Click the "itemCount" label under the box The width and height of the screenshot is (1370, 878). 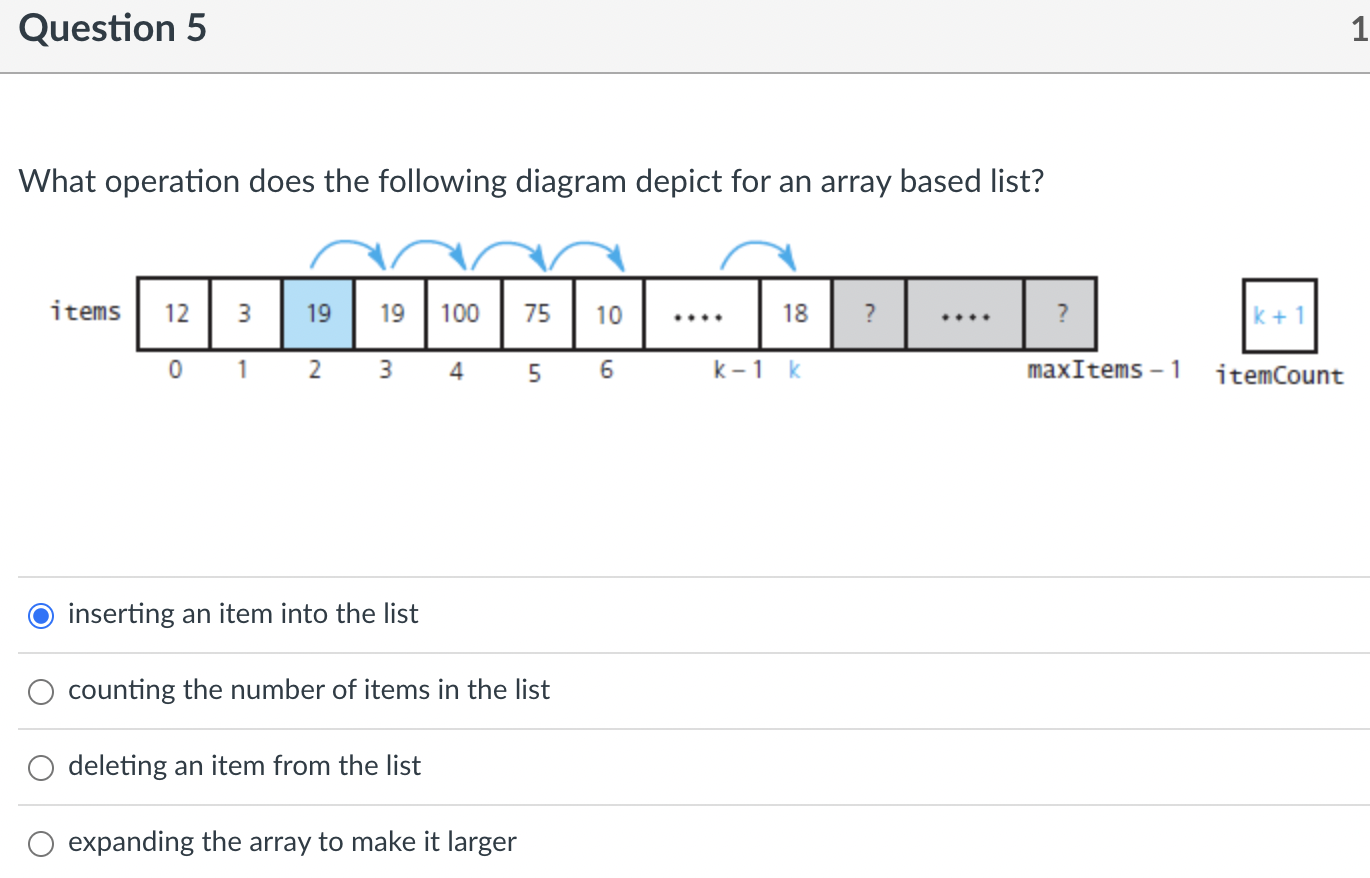[1280, 376]
